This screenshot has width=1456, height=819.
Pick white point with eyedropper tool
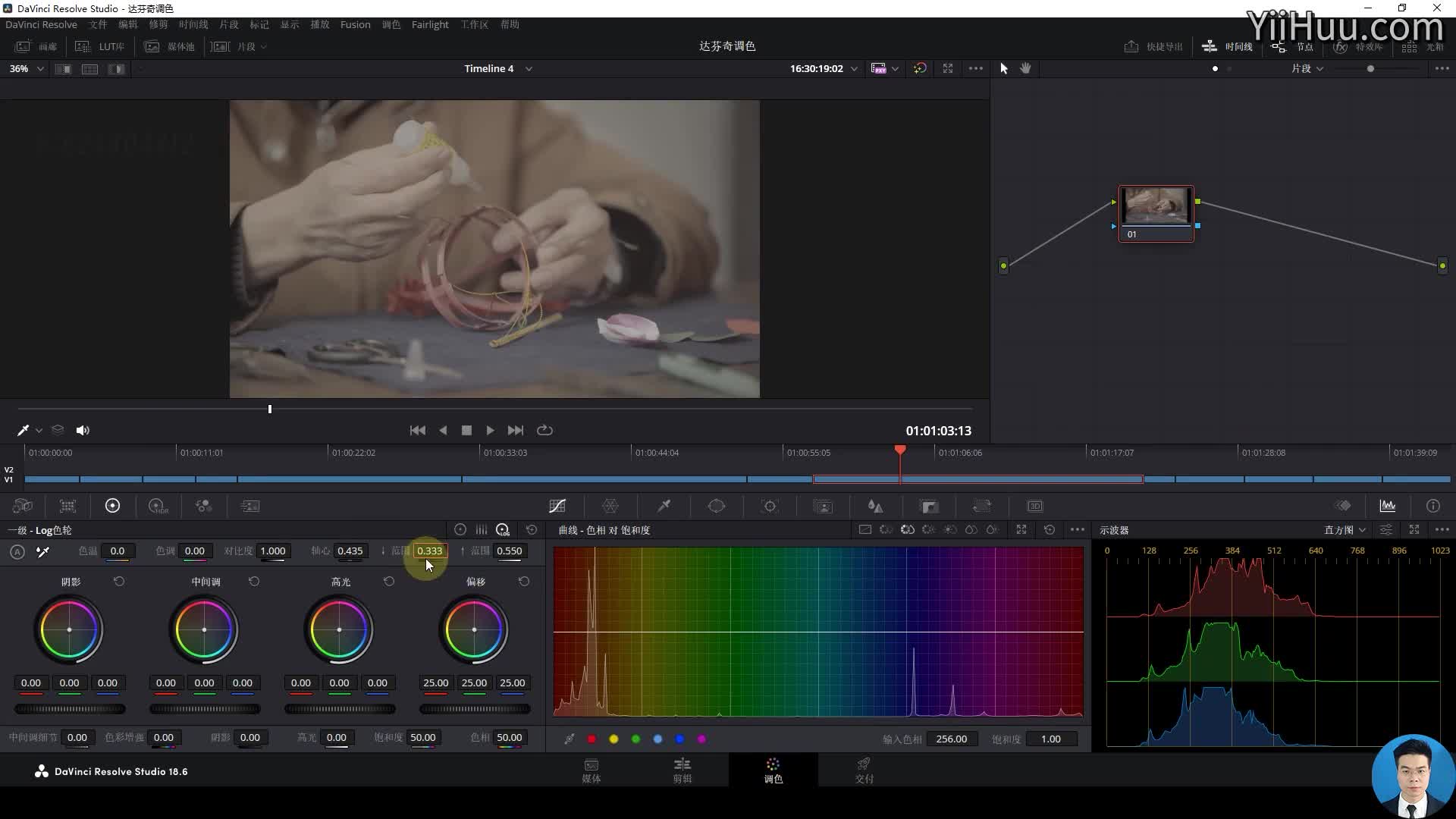point(43,551)
